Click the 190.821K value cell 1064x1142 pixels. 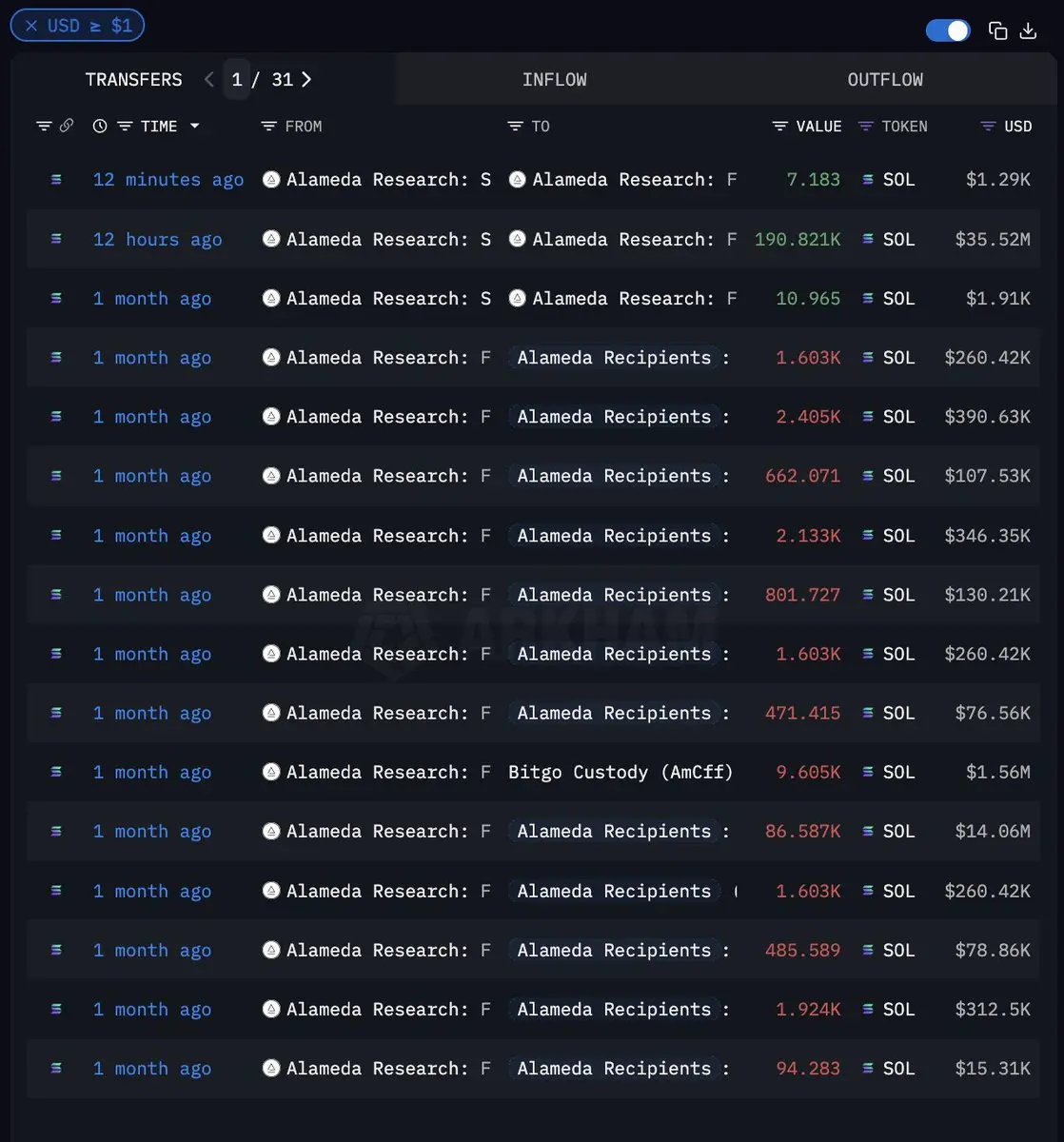point(798,239)
